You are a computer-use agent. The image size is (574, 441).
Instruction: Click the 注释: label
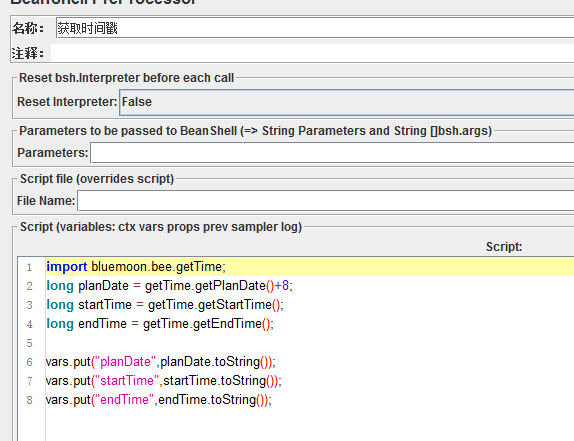coord(28,53)
